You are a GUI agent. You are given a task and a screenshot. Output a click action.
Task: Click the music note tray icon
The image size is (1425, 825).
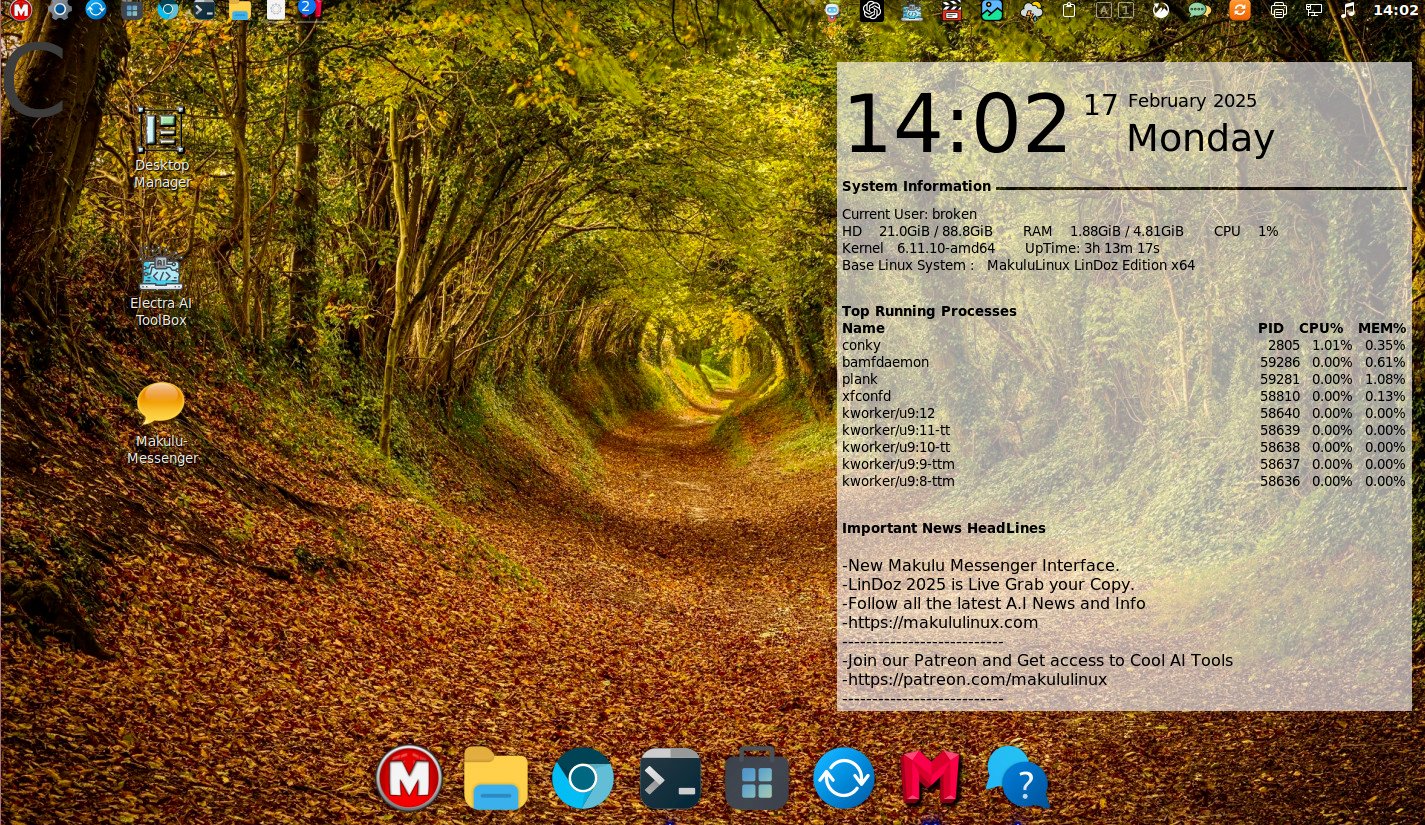pos(1348,10)
